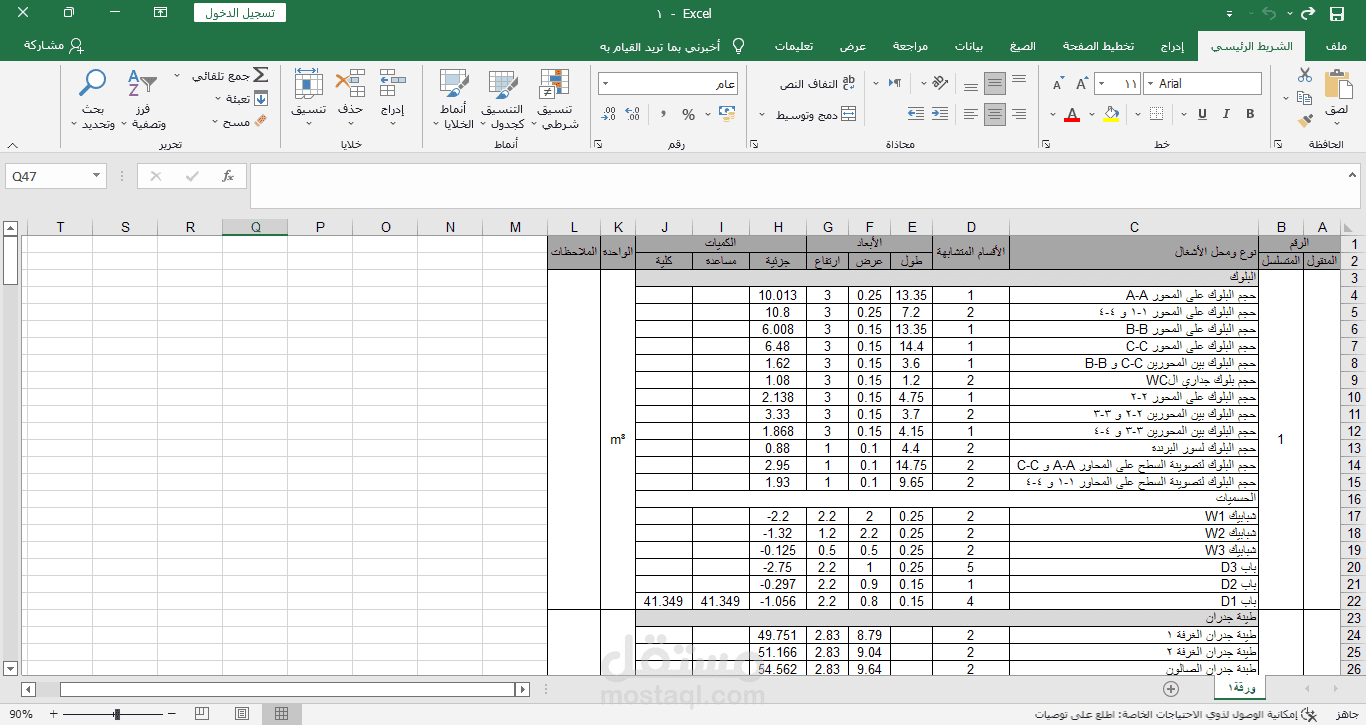The height and width of the screenshot is (725, 1366).
Task: Switch to the Review tab (مراجعة)
Action: 909,46
